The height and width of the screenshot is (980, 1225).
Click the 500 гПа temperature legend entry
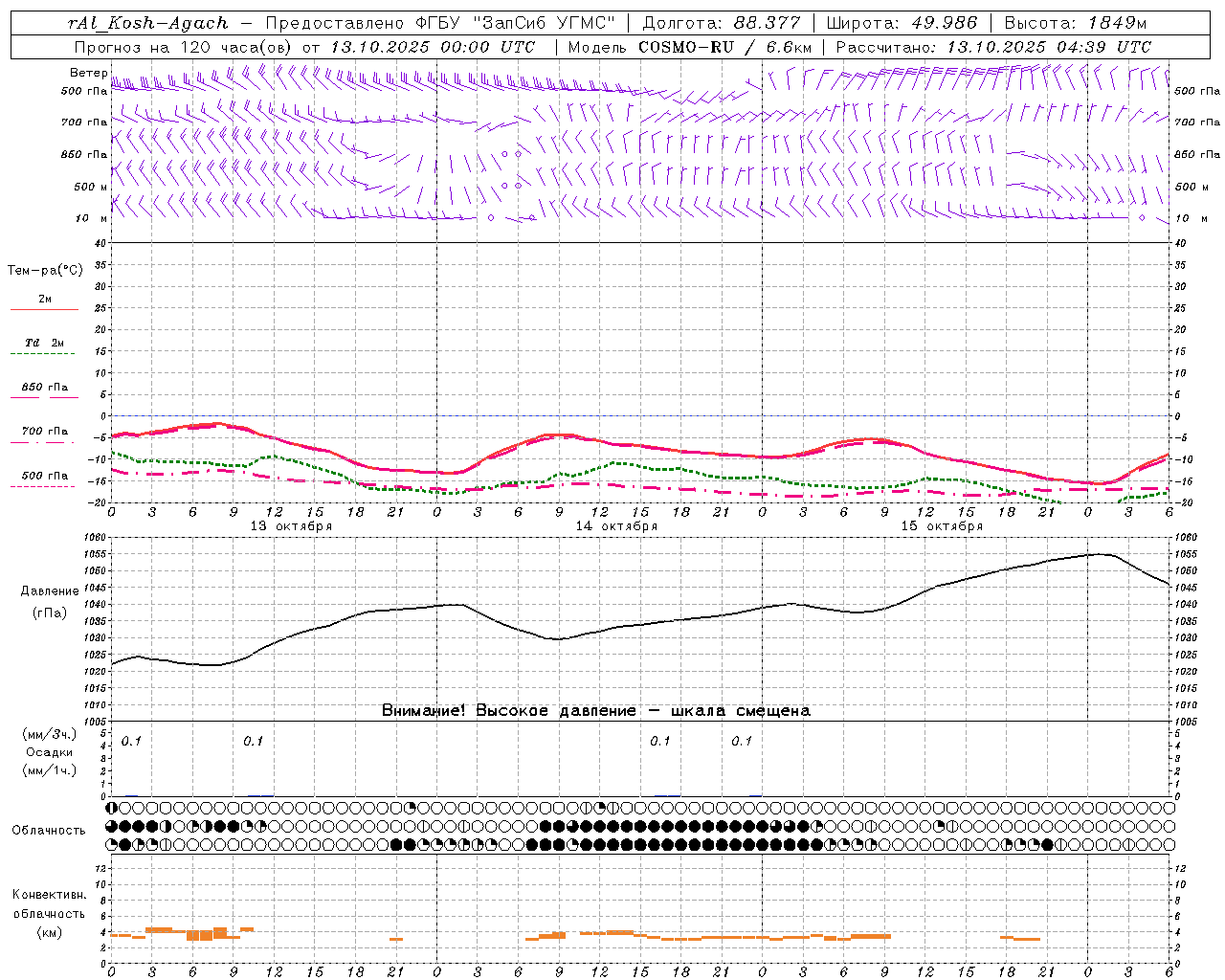(x=44, y=476)
